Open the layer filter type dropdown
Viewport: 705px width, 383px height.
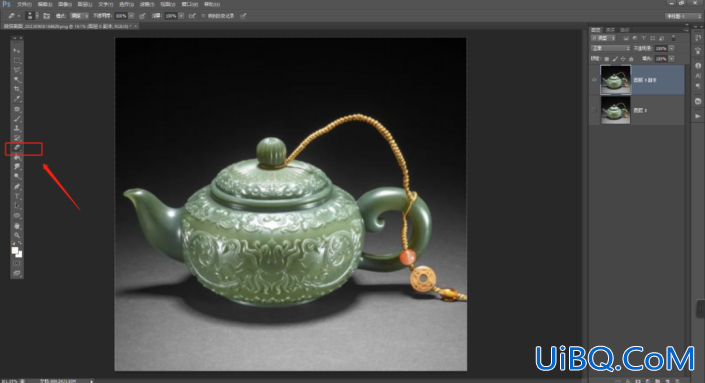603,38
